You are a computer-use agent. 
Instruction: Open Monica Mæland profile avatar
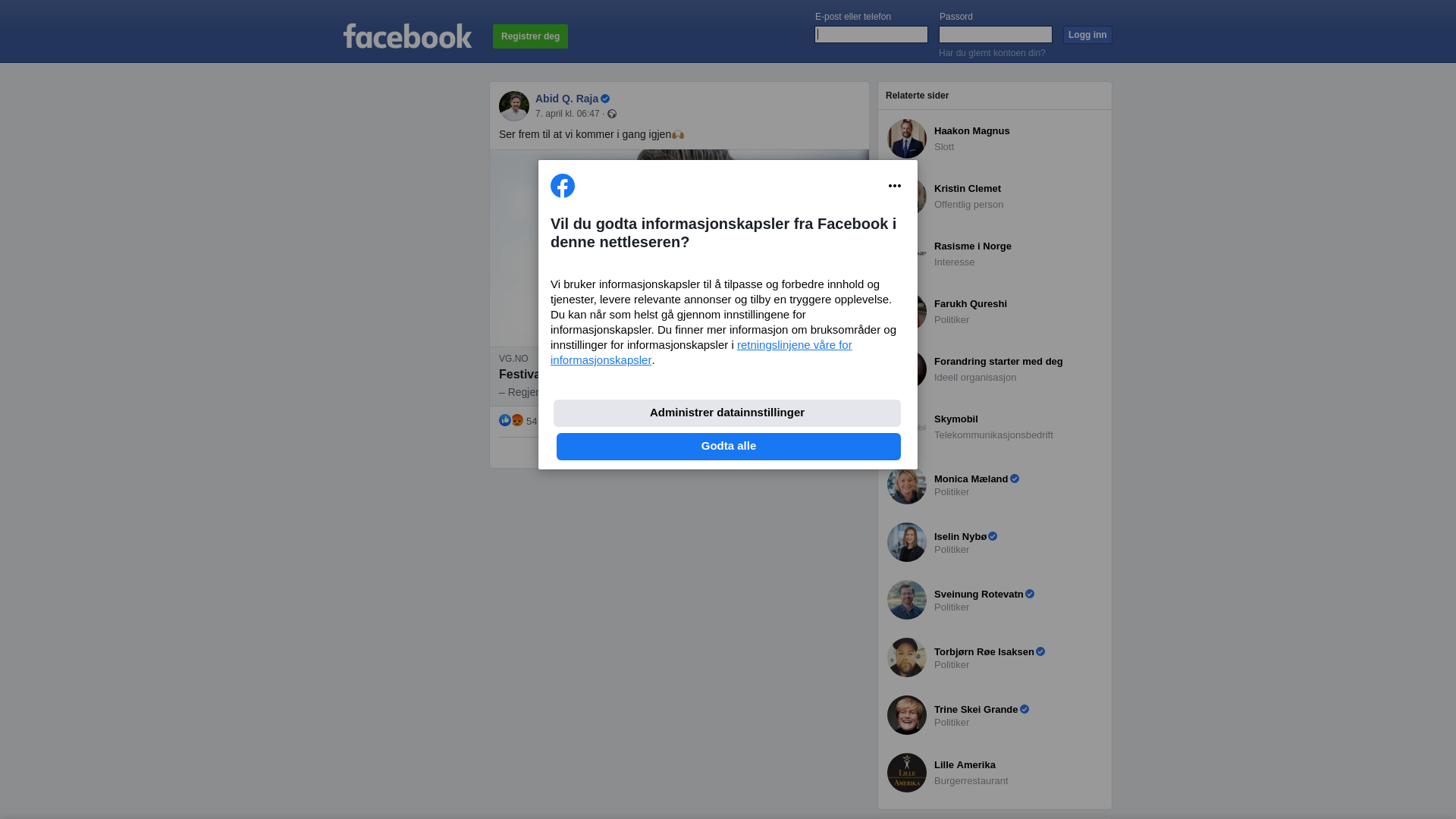907,485
